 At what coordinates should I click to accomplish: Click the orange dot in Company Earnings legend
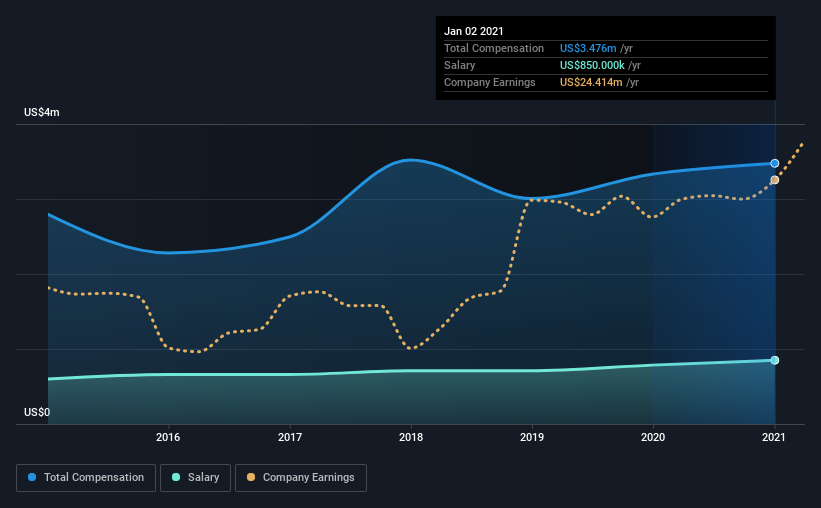coord(251,477)
